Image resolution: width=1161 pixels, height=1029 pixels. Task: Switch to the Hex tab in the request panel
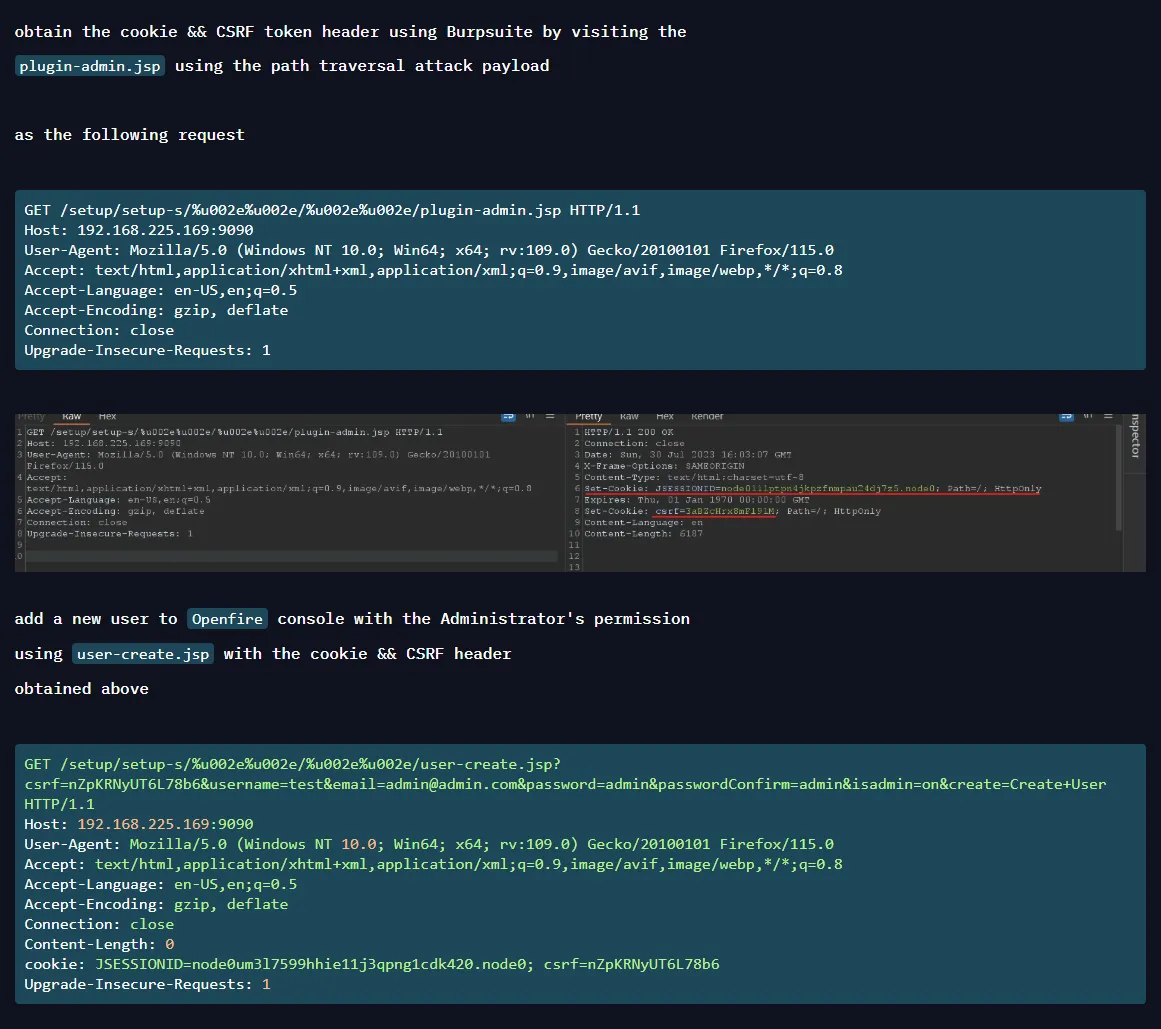coord(107,417)
